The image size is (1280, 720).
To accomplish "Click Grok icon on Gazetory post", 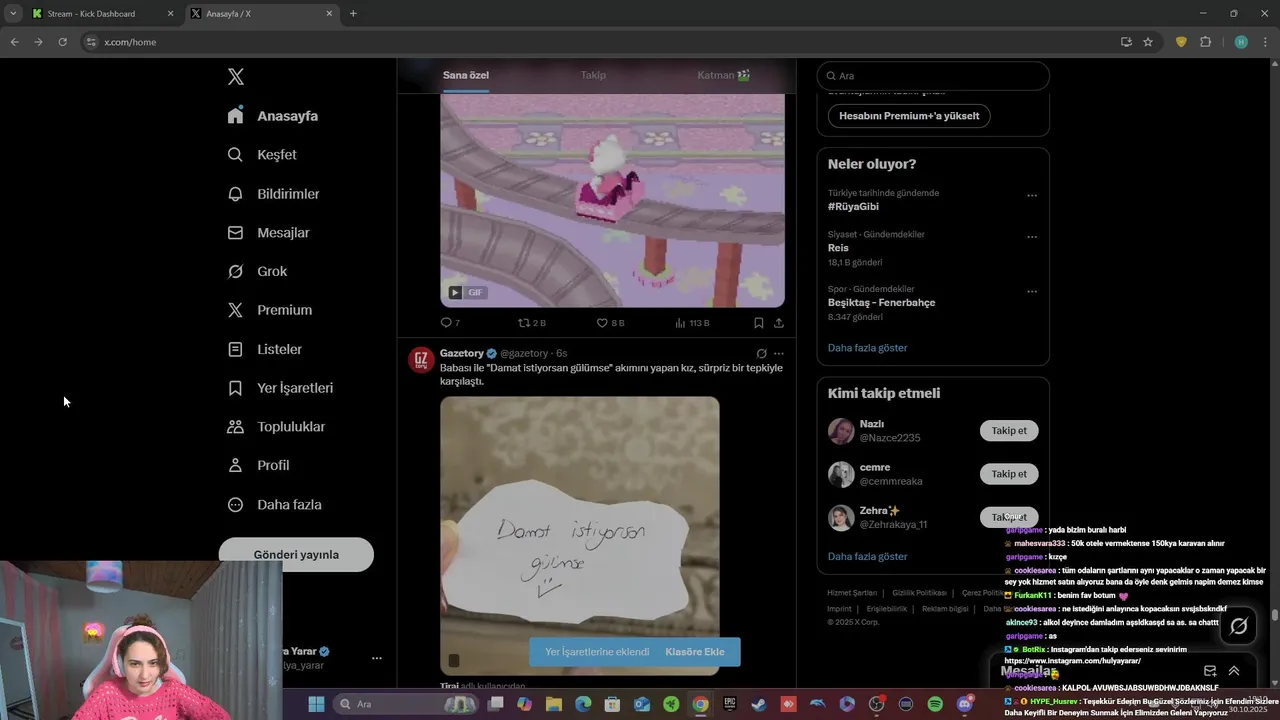I will click(761, 354).
